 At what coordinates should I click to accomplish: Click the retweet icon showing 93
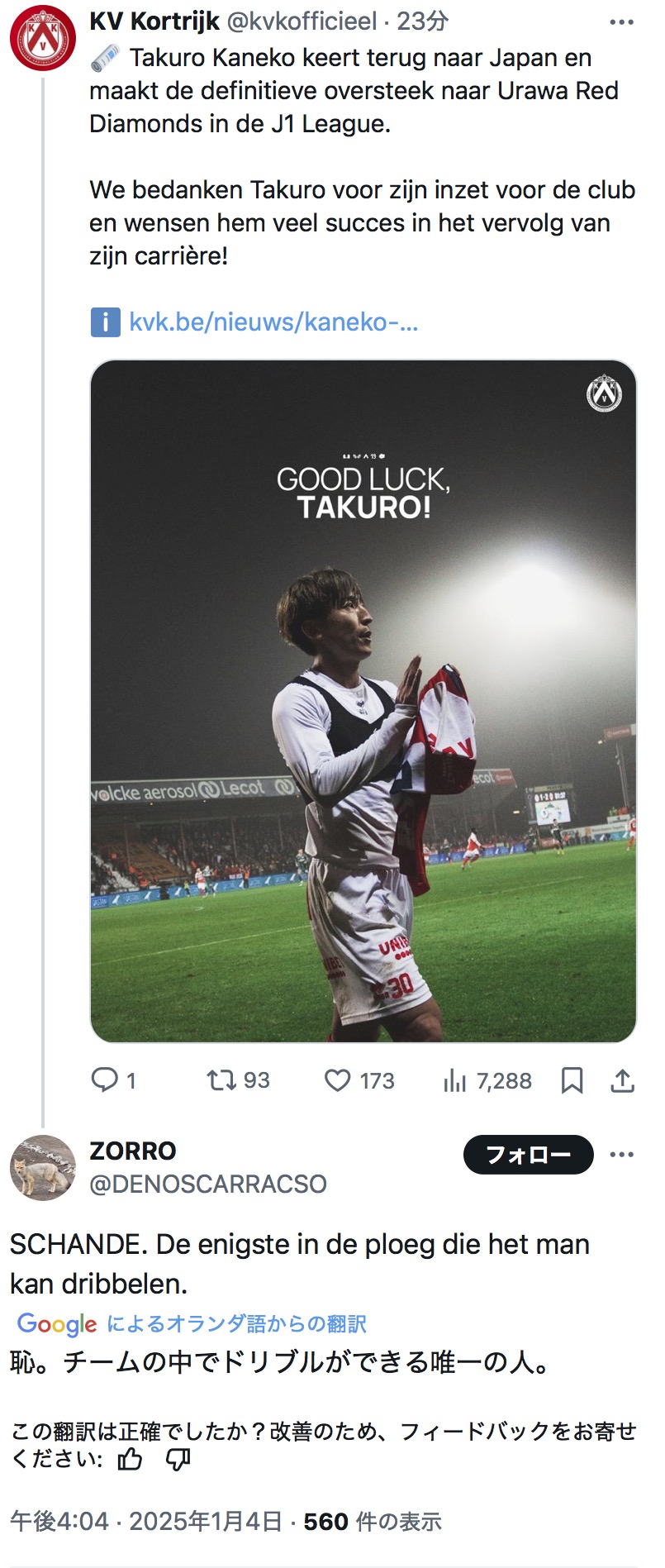pyautogui.click(x=221, y=1080)
